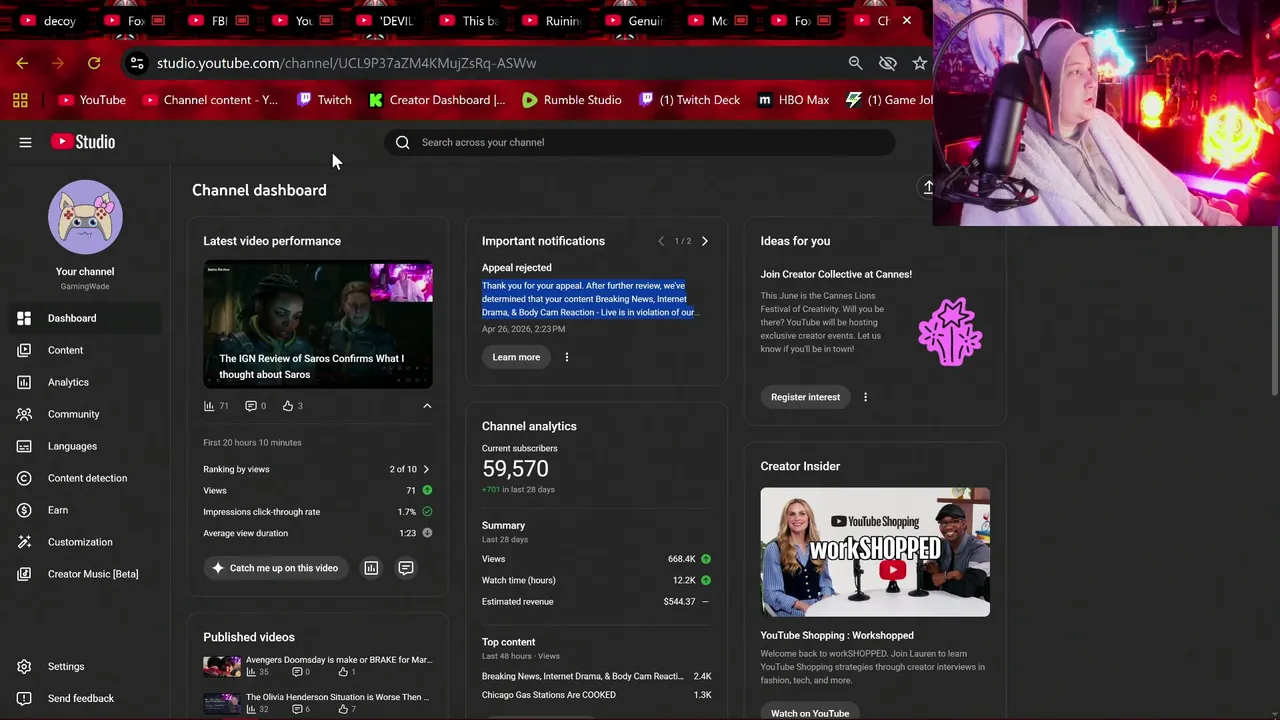Click the YouTube Studio logo
Viewport: 1280px width, 720px height.
pyautogui.click(x=83, y=142)
